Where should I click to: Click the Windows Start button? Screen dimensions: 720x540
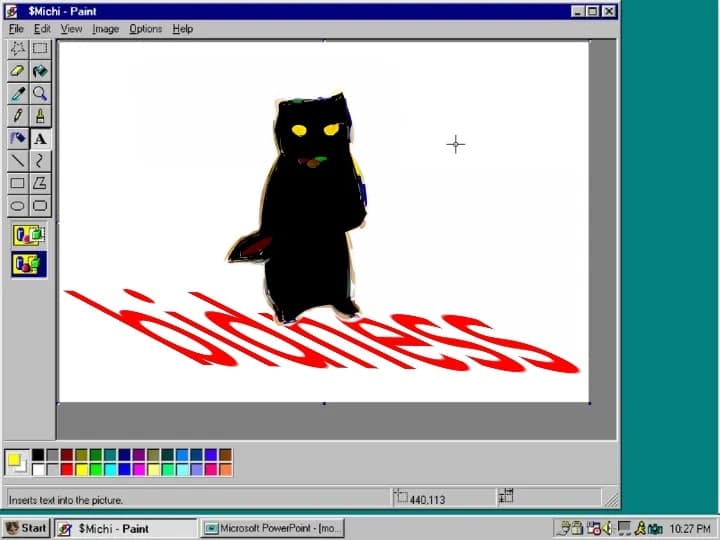tap(26, 528)
